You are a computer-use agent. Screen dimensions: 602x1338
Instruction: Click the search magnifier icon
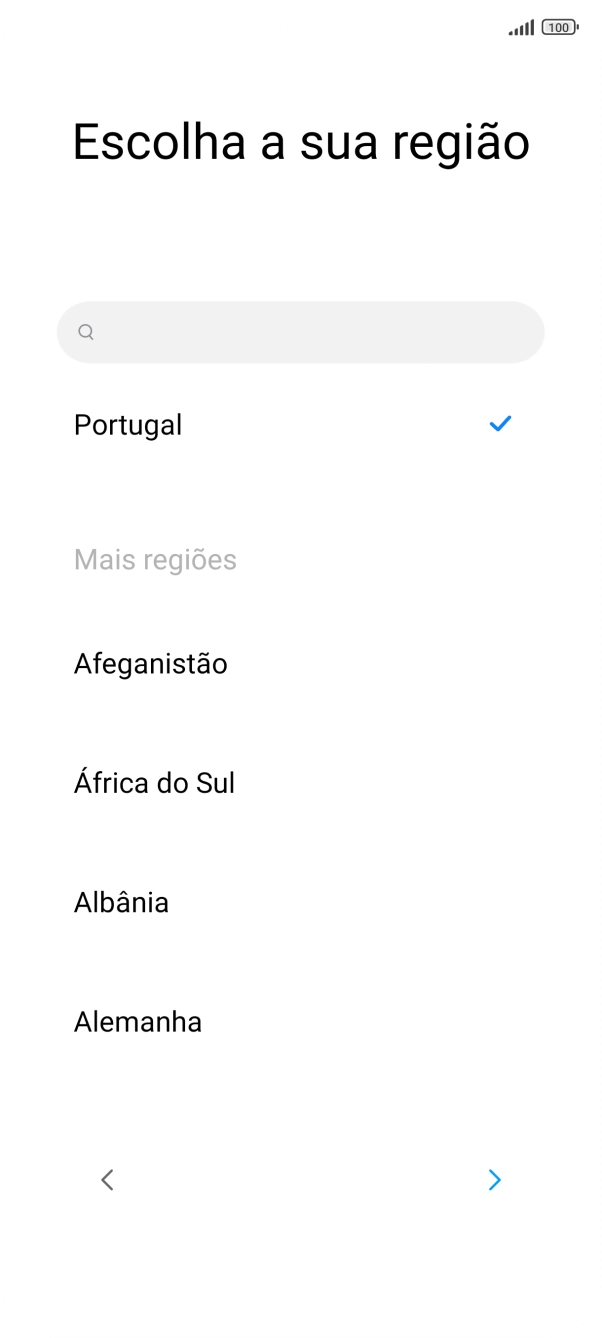pyautogui.click(x=86, y=331)
